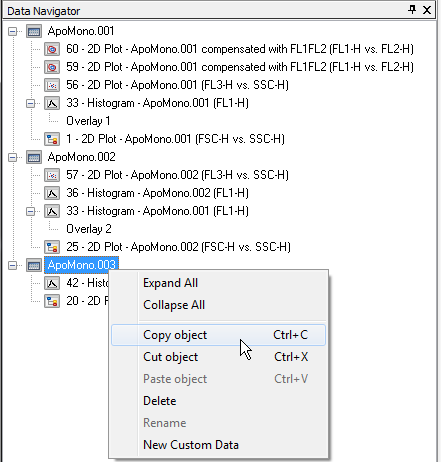Click Delete in the context menu

pyautogui.click(x=218, y=401)
